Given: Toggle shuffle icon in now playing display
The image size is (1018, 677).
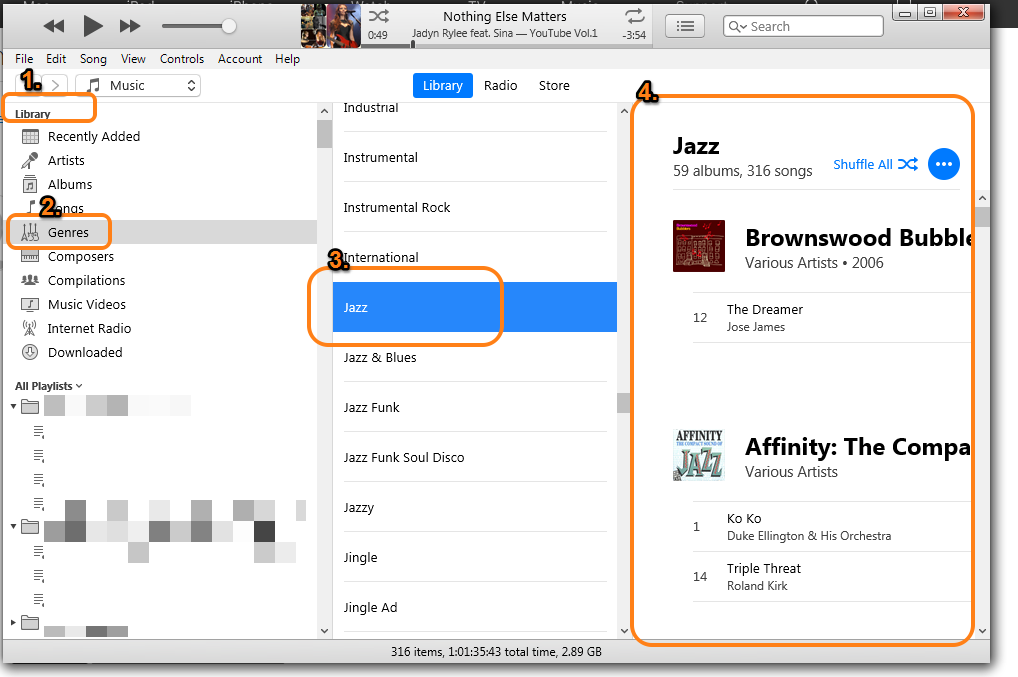Looking at the screenshot, I should [379, 16].
